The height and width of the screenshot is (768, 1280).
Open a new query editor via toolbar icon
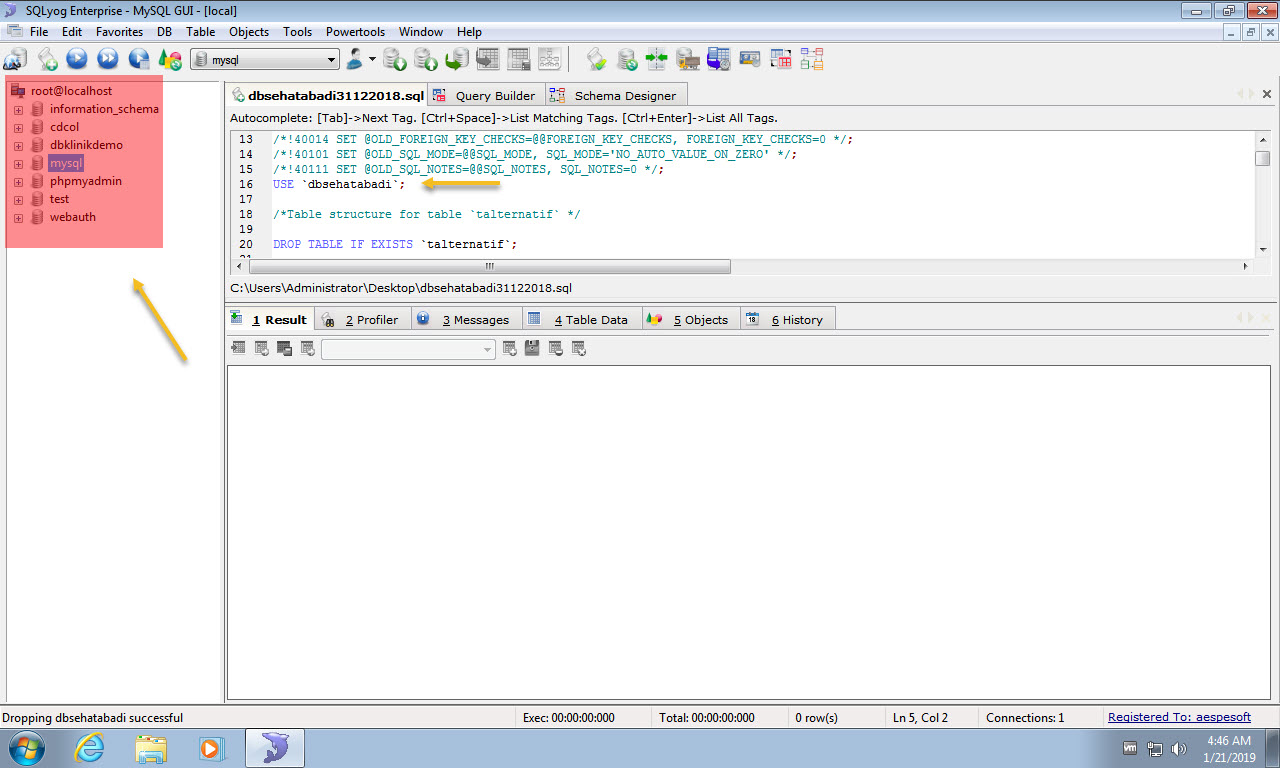pyautogui.click(x=47, y=59)
